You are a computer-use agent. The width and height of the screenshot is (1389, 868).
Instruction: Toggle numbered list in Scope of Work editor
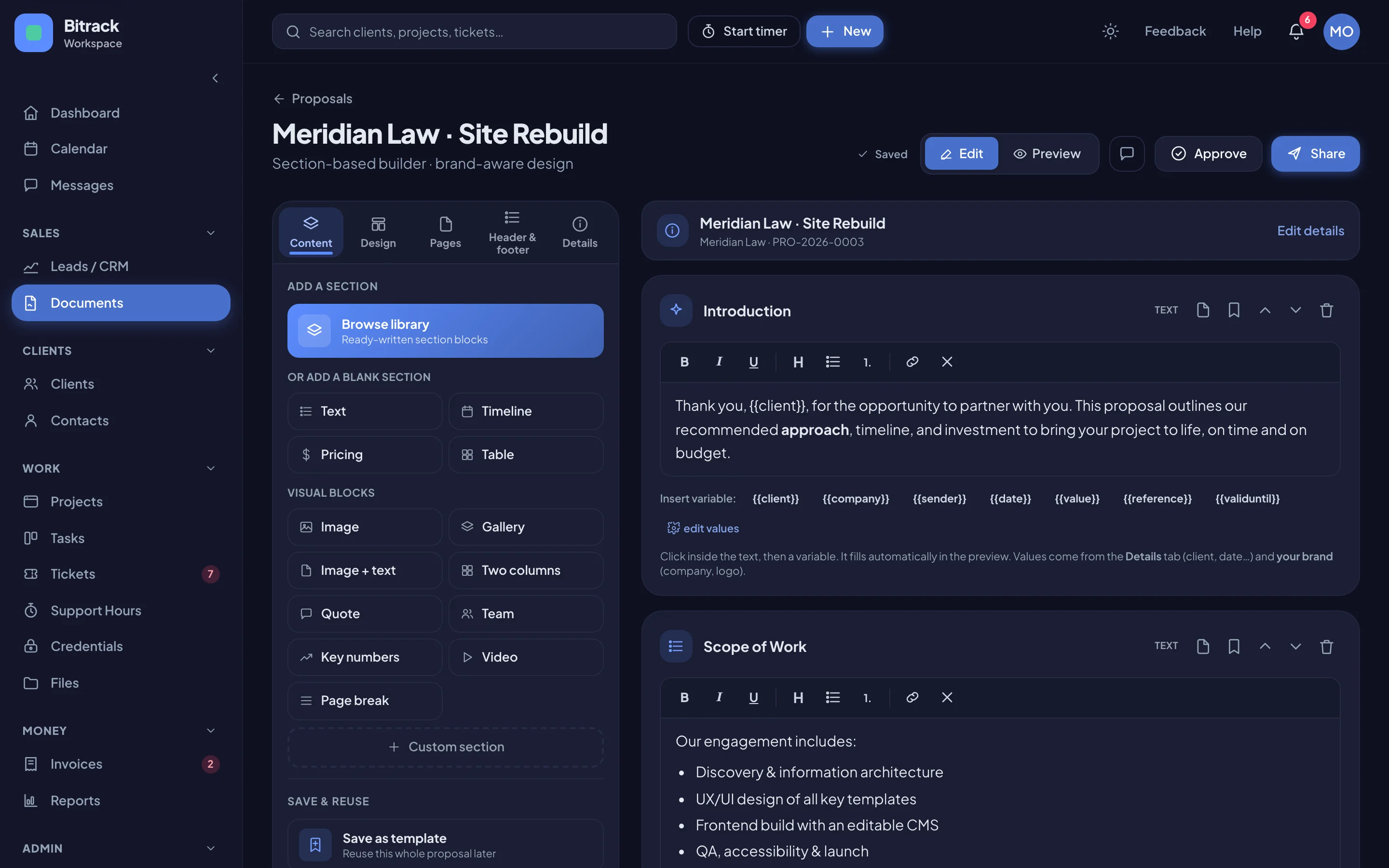pyautogui.click(x=867, y=697)
